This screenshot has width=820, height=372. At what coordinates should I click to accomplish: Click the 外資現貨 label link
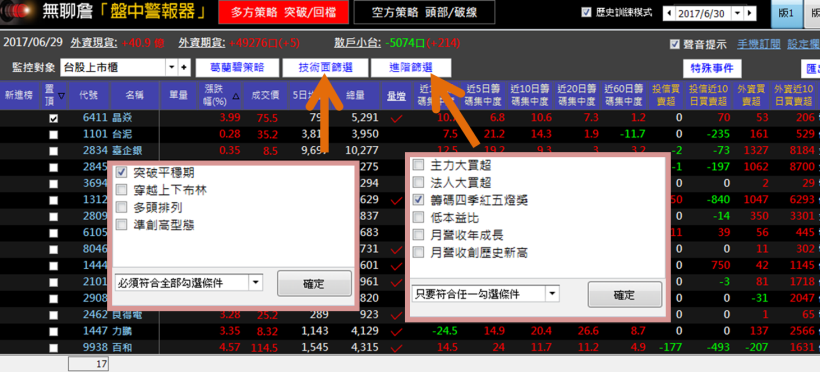point(94,43)
